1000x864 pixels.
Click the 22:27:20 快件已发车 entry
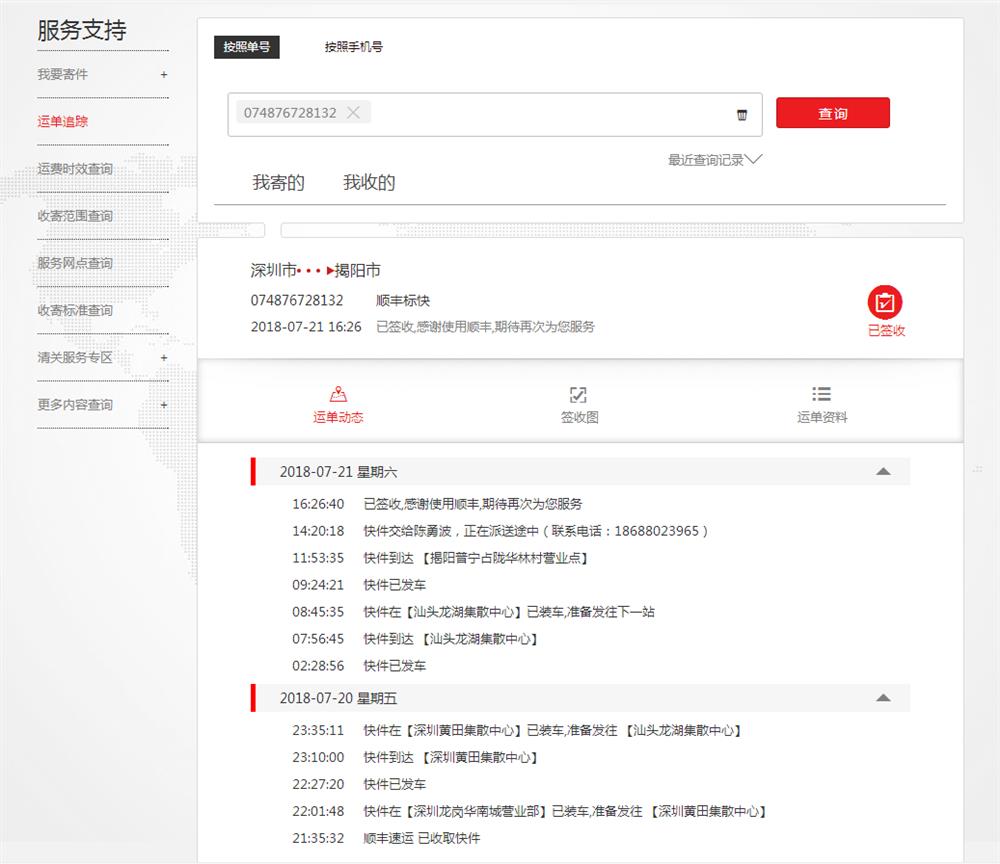(359, 784)
